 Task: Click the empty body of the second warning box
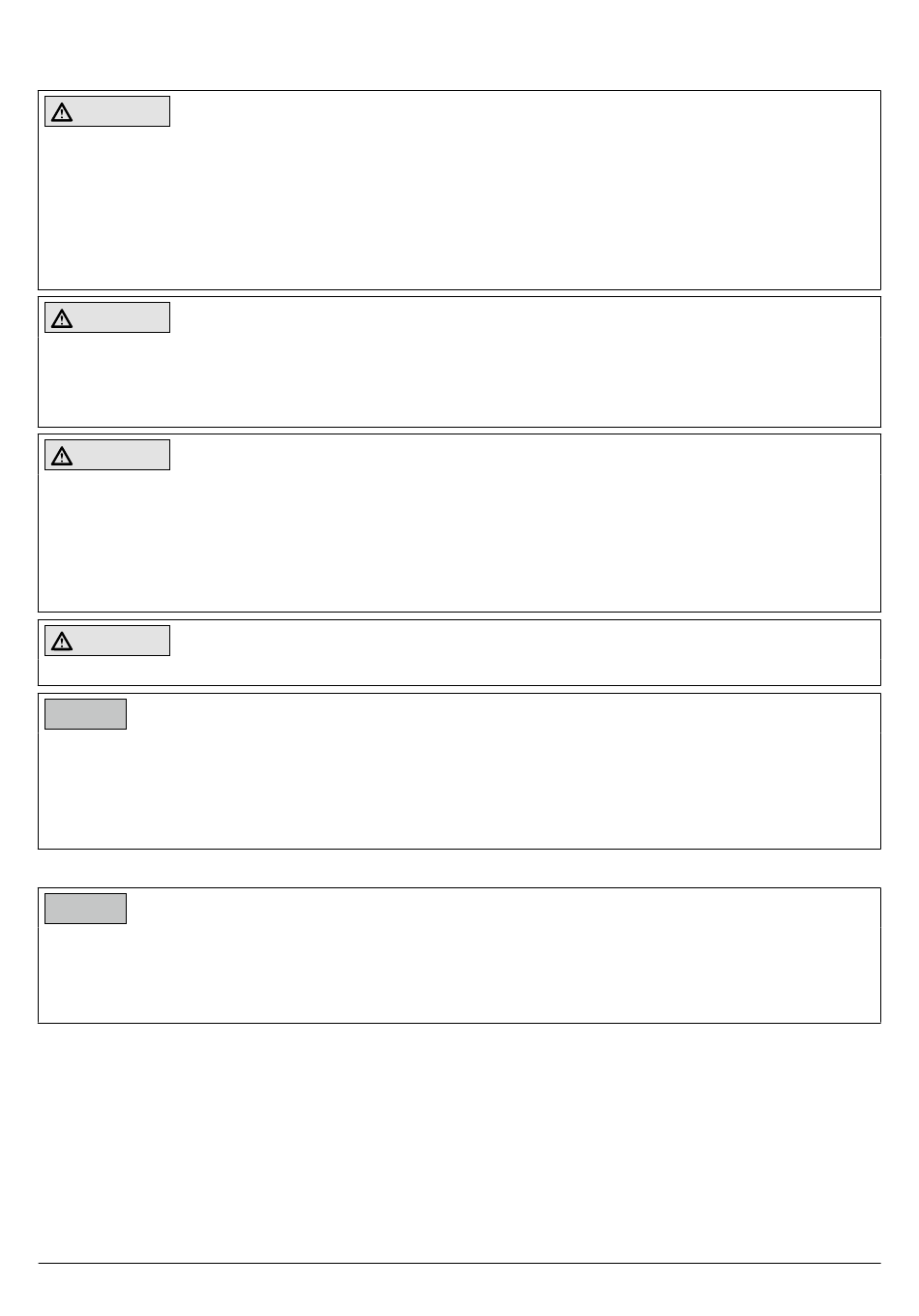459,379
